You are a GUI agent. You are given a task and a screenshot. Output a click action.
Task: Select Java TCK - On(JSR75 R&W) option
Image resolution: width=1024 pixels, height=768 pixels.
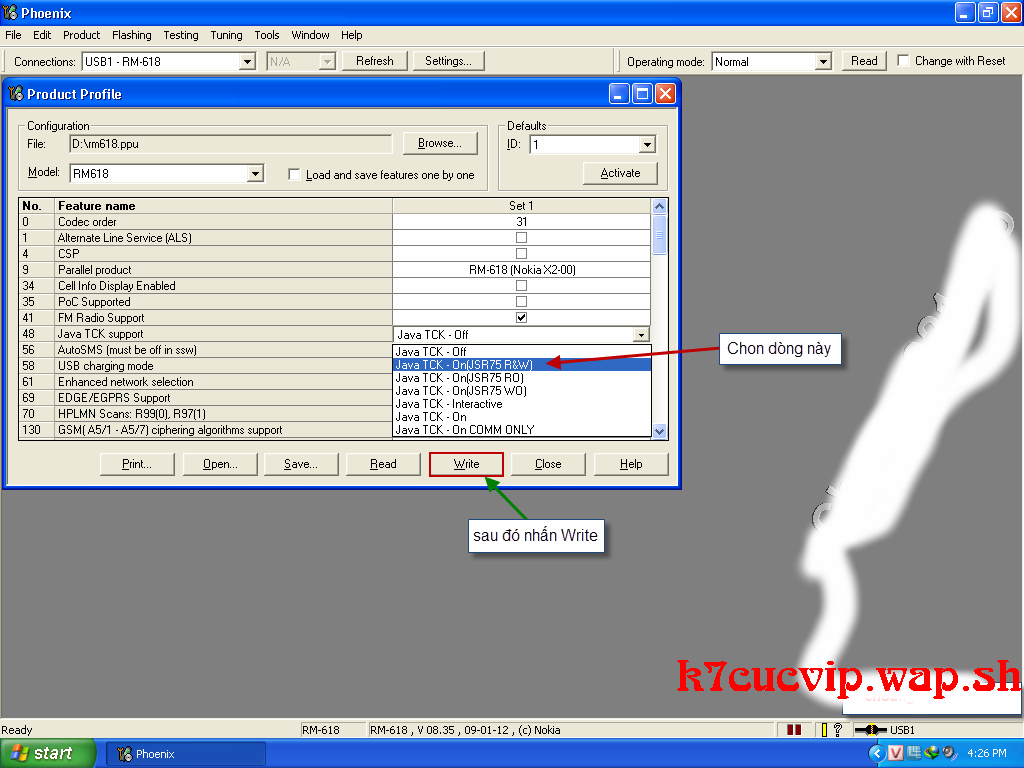(464, 365)
